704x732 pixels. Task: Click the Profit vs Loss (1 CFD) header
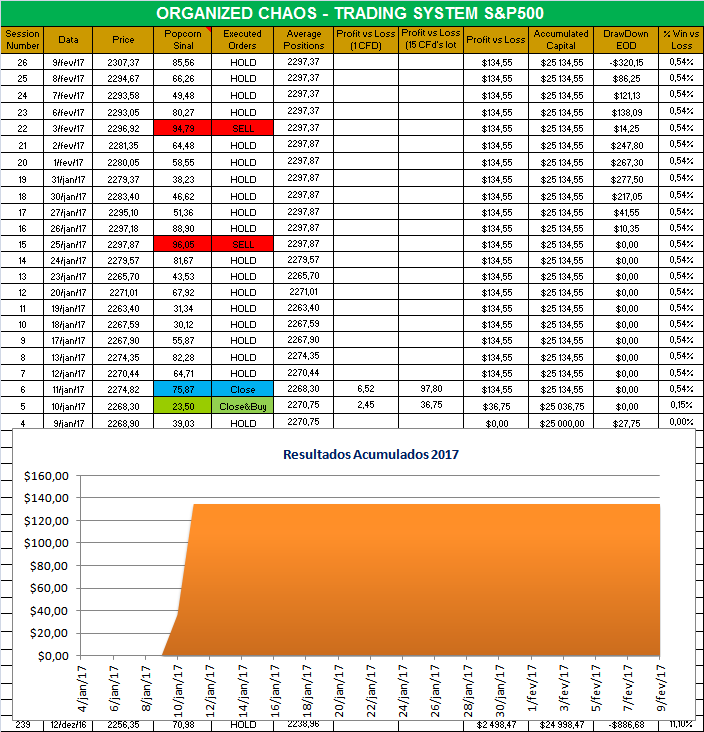coord(366,40)
